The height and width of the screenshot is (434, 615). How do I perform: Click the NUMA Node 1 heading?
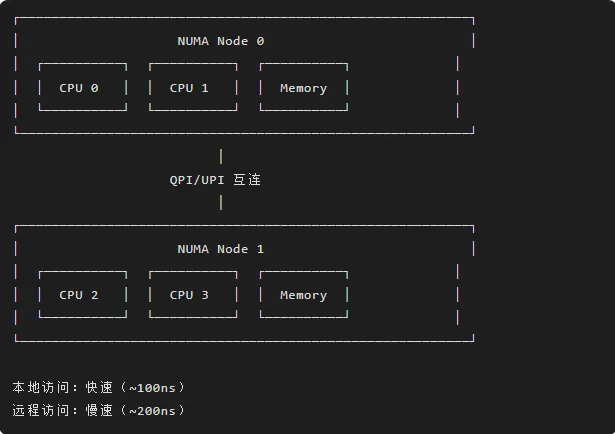point(220,249)
